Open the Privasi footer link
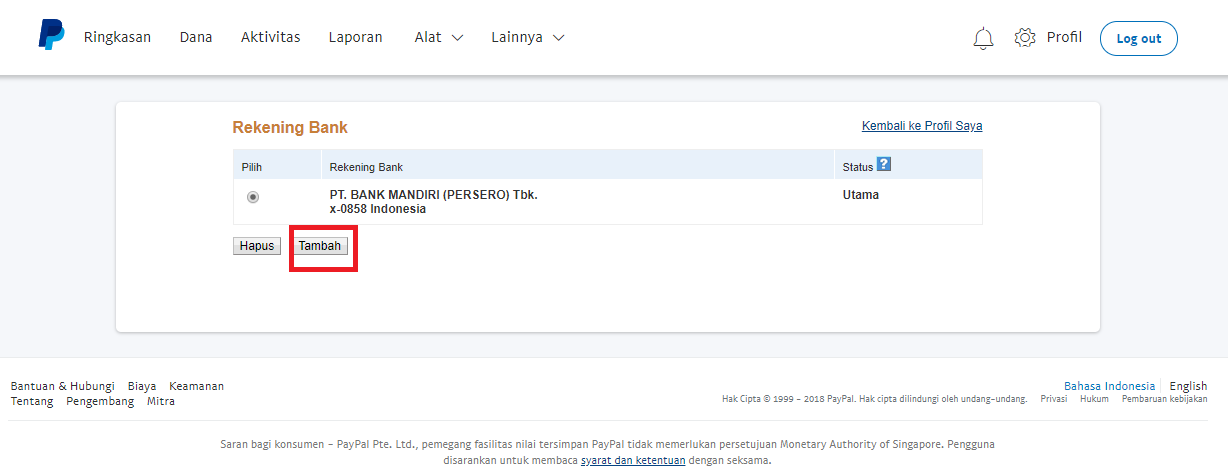1228x474 pixels. click(1053, 398)
